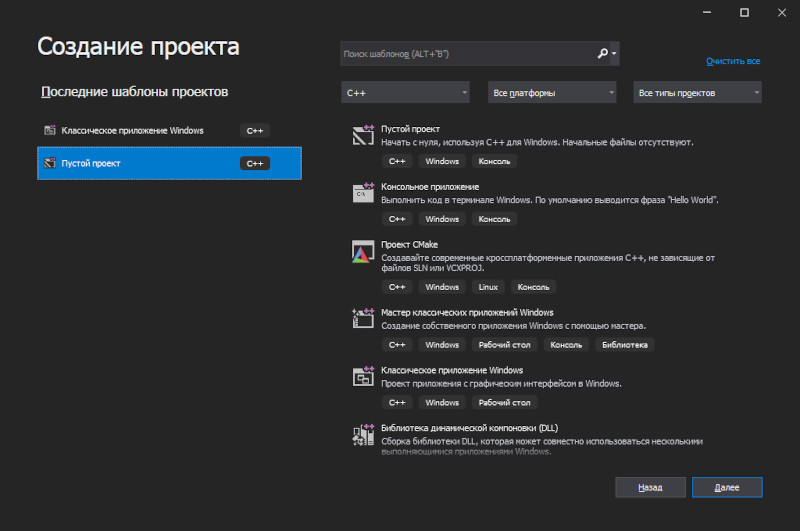The height and width of the screenshot is (531, 800).
Task: Click Рабочий стол tag under Мастер классических приложений
Action: 504,345
